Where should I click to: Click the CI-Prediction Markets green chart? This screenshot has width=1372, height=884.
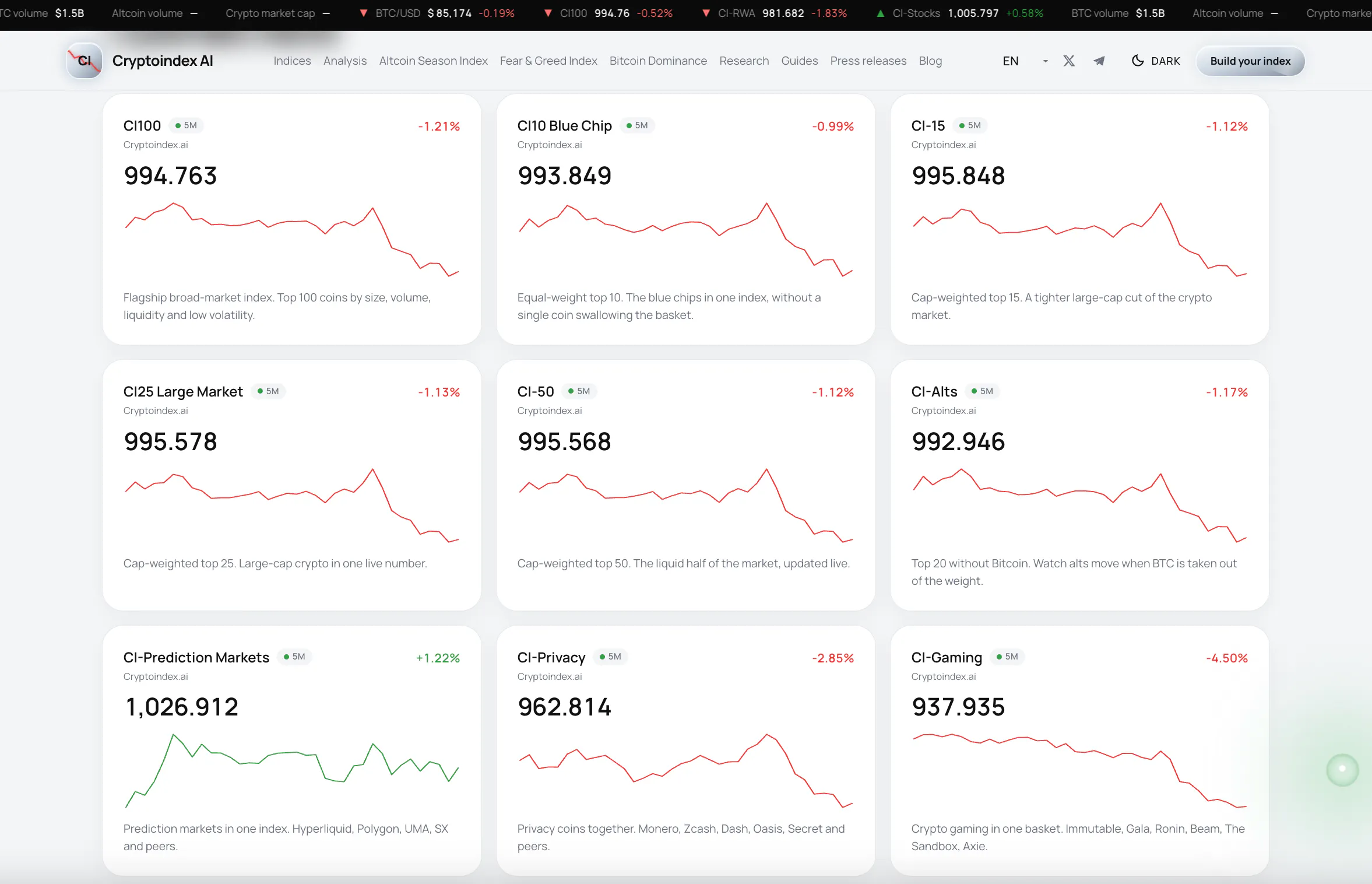[x=292, y=770]
